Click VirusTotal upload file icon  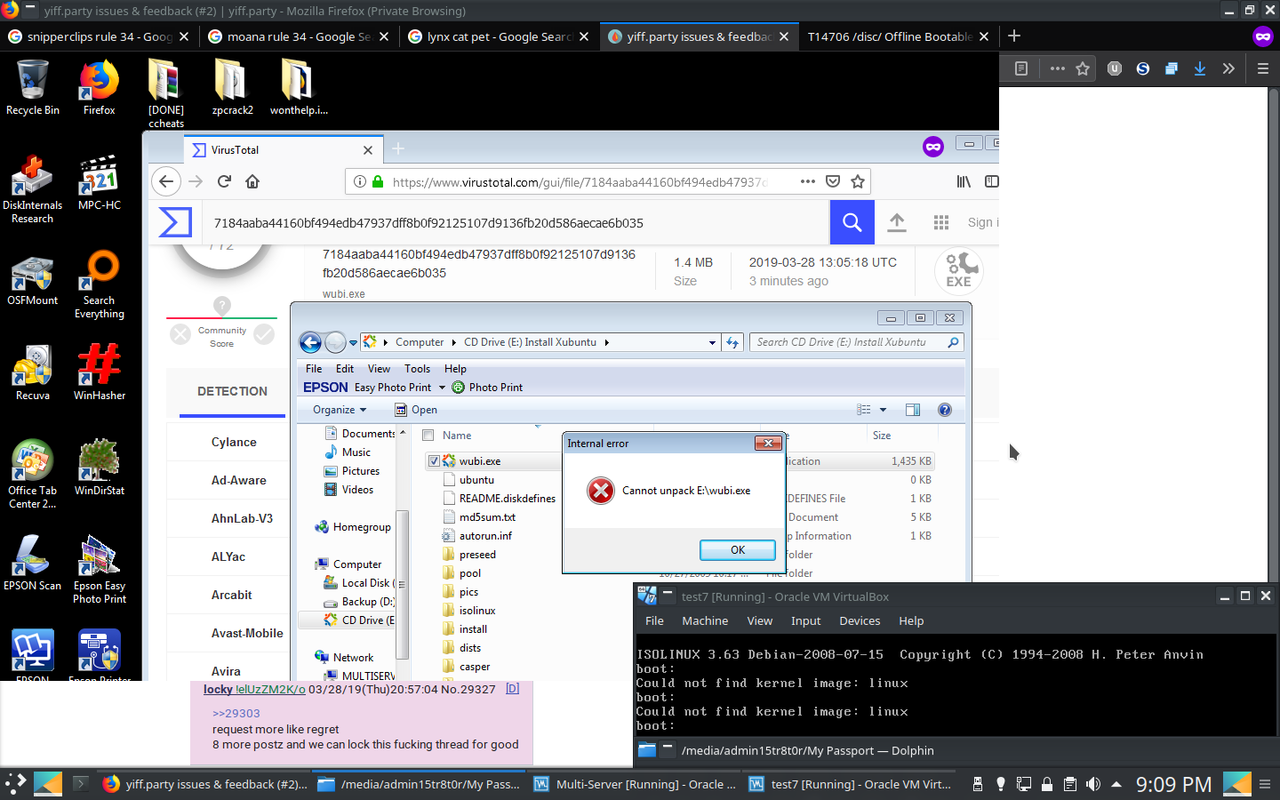pos(897,222)
